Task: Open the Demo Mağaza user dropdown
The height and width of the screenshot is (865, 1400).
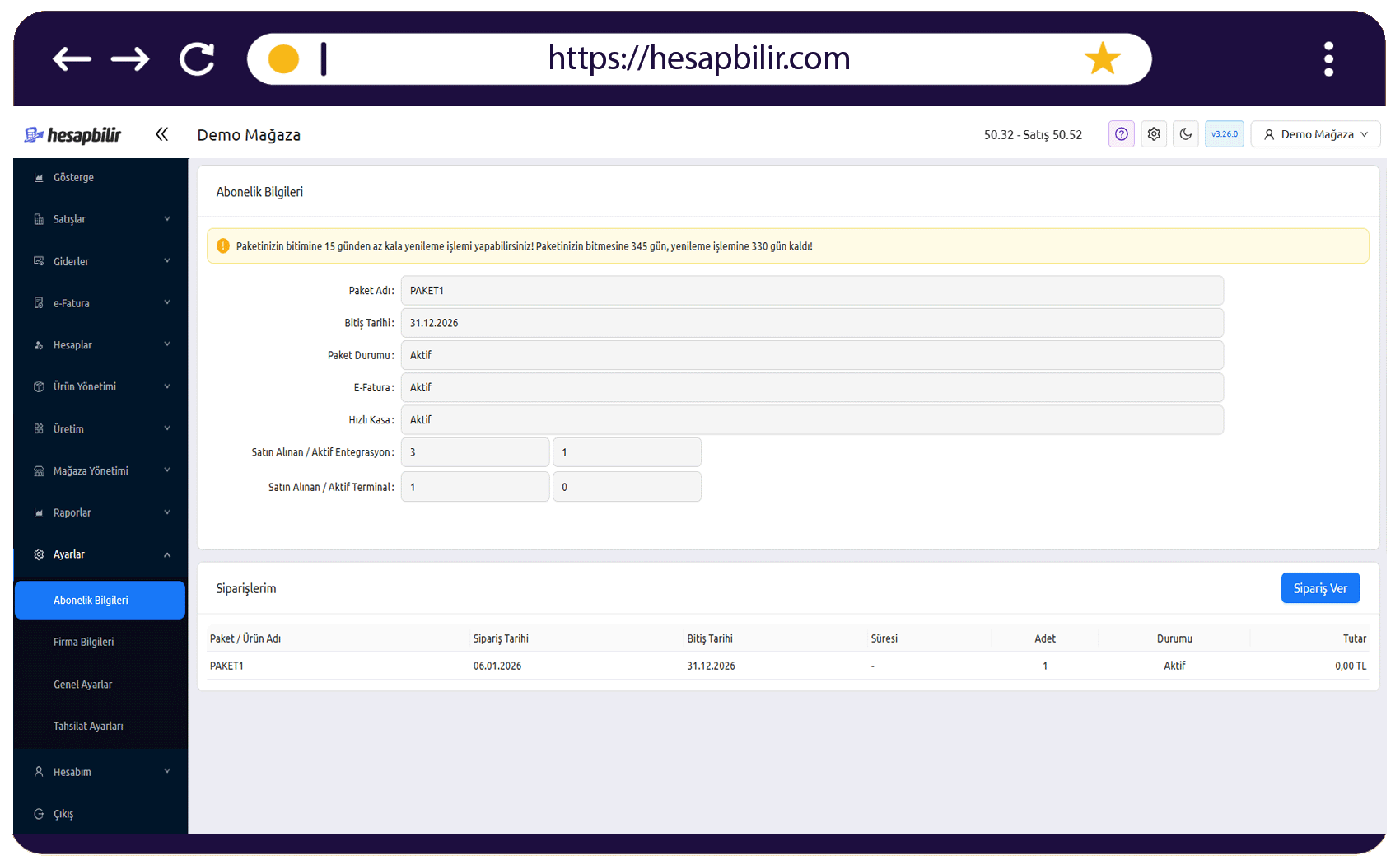Action: (x=1315, y=134)
